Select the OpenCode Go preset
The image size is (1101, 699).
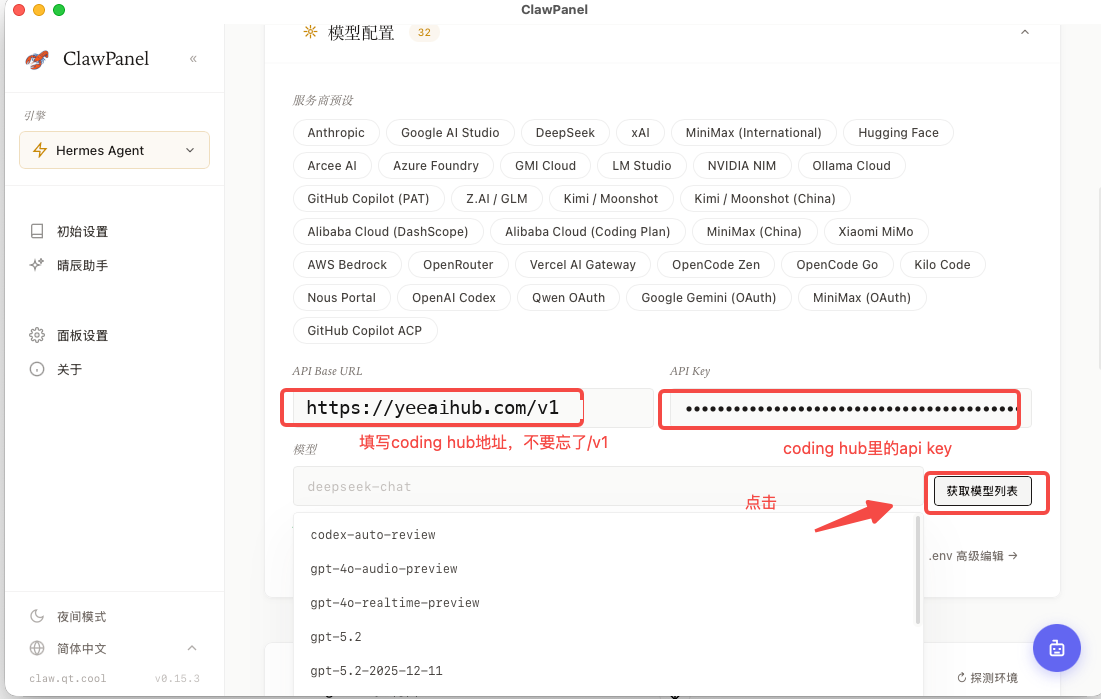click(x=837, y=265)
